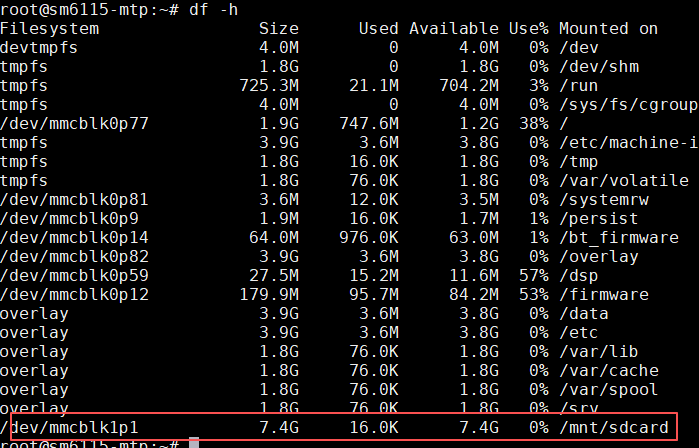Click the /dev/mmcblk1p1 filesystem entry
The image size is (699, 448).
(x=69, y=427)
